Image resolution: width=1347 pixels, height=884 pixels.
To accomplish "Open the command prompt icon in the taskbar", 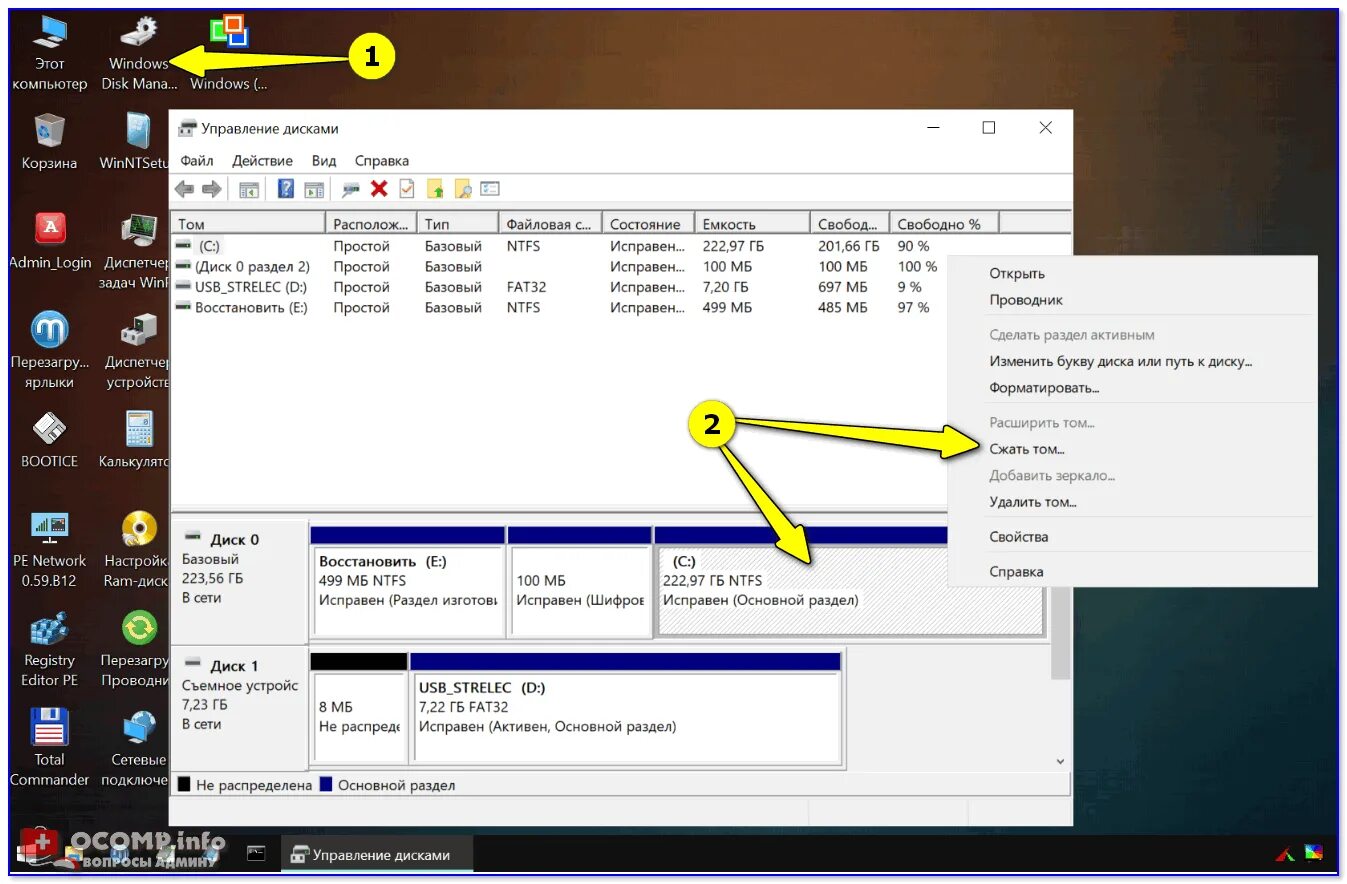I will 257,854.
